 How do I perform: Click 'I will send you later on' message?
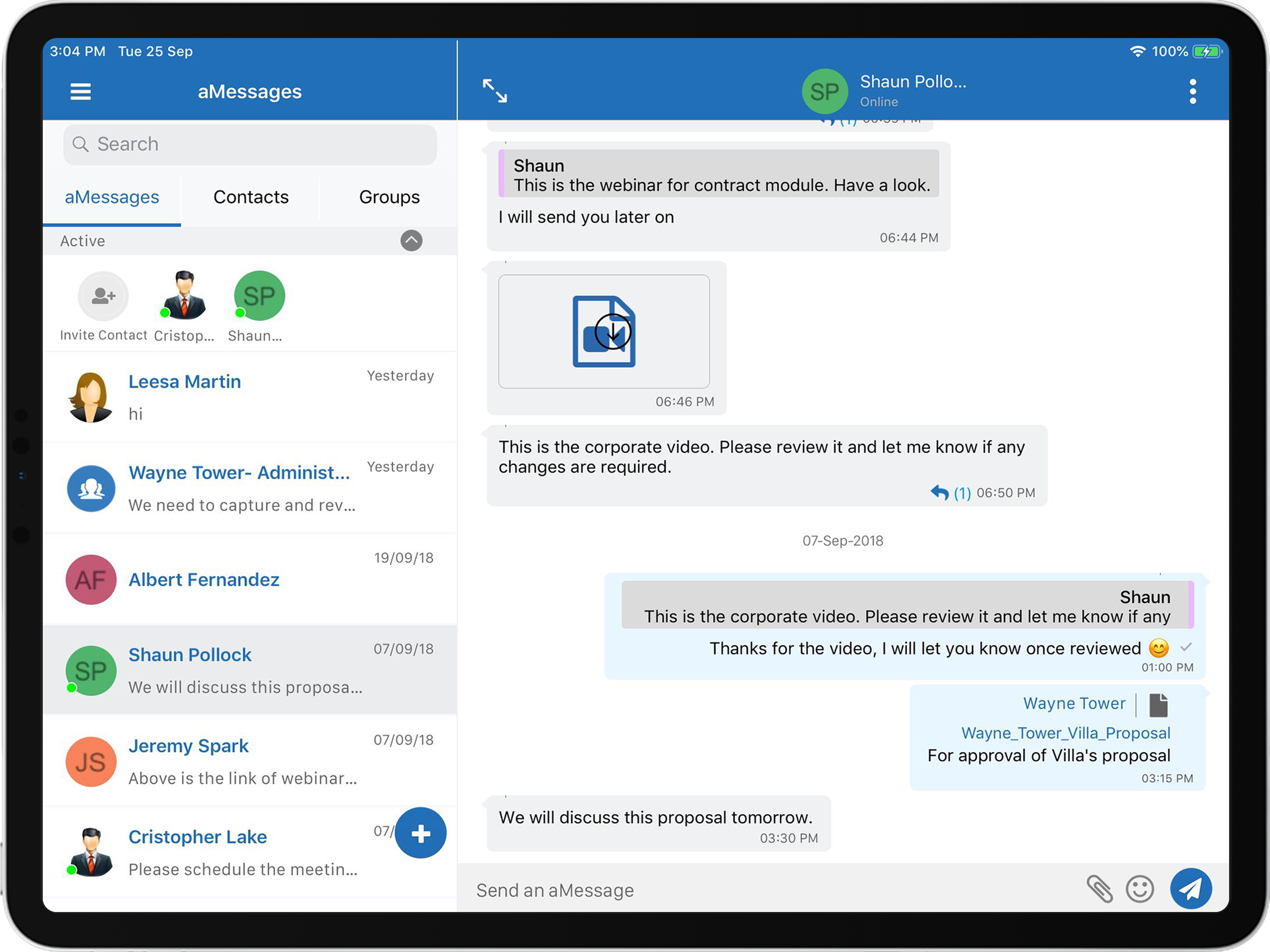pyautogui.click(x=586, y=217)
